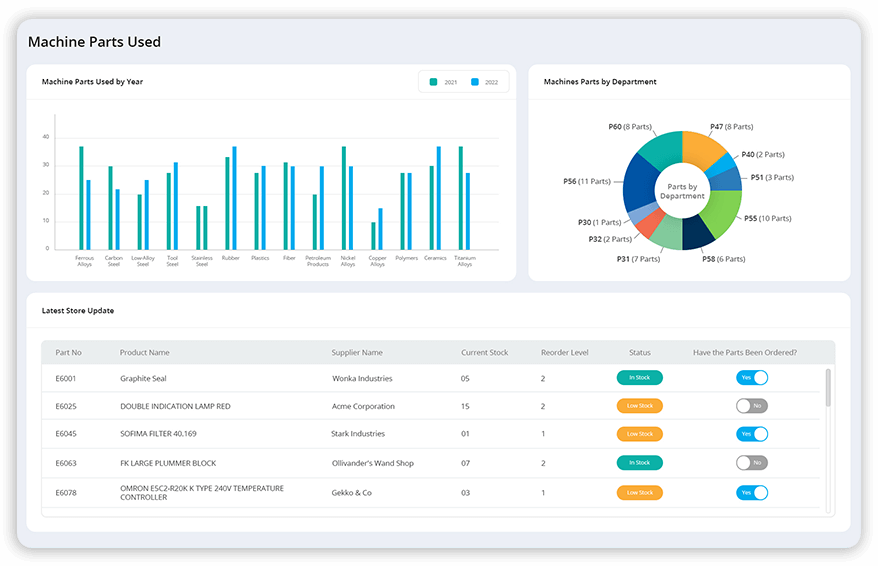Click Low Stock badge for part E6025

point(639,406)
